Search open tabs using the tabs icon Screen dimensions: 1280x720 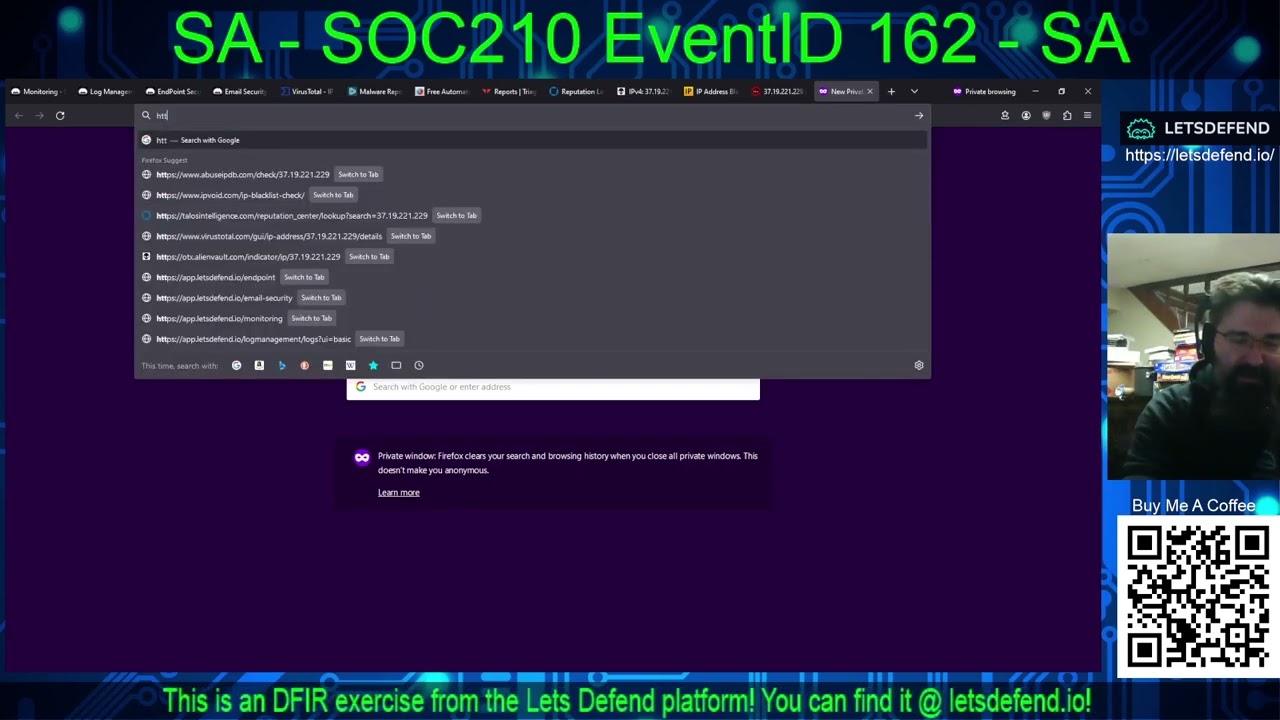[396, 365]
